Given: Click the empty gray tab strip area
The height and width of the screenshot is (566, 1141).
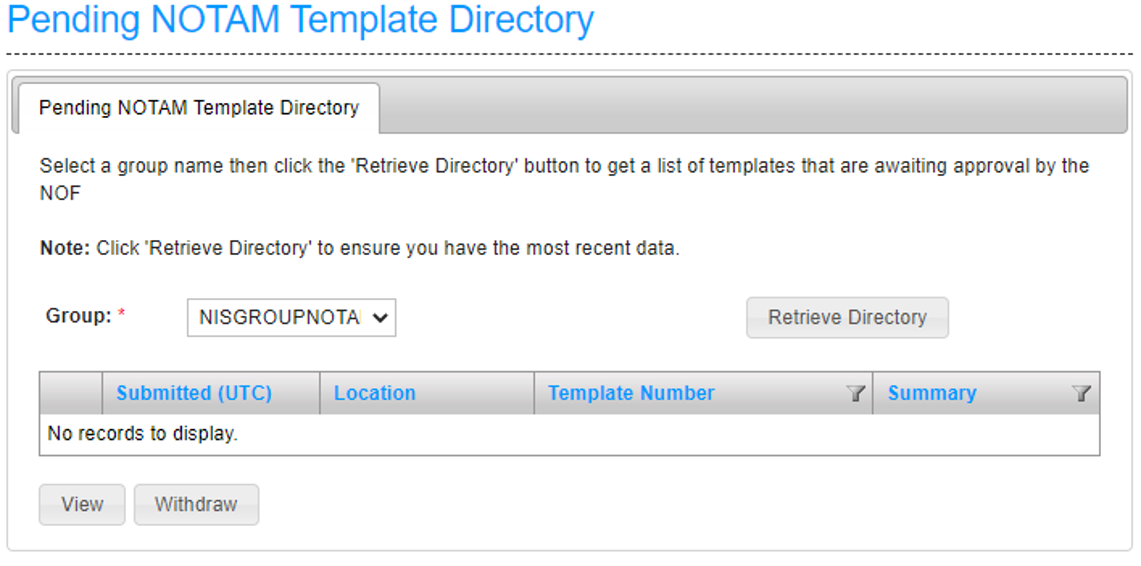Looking at the screenshot, I should click(x=753, y=105).
